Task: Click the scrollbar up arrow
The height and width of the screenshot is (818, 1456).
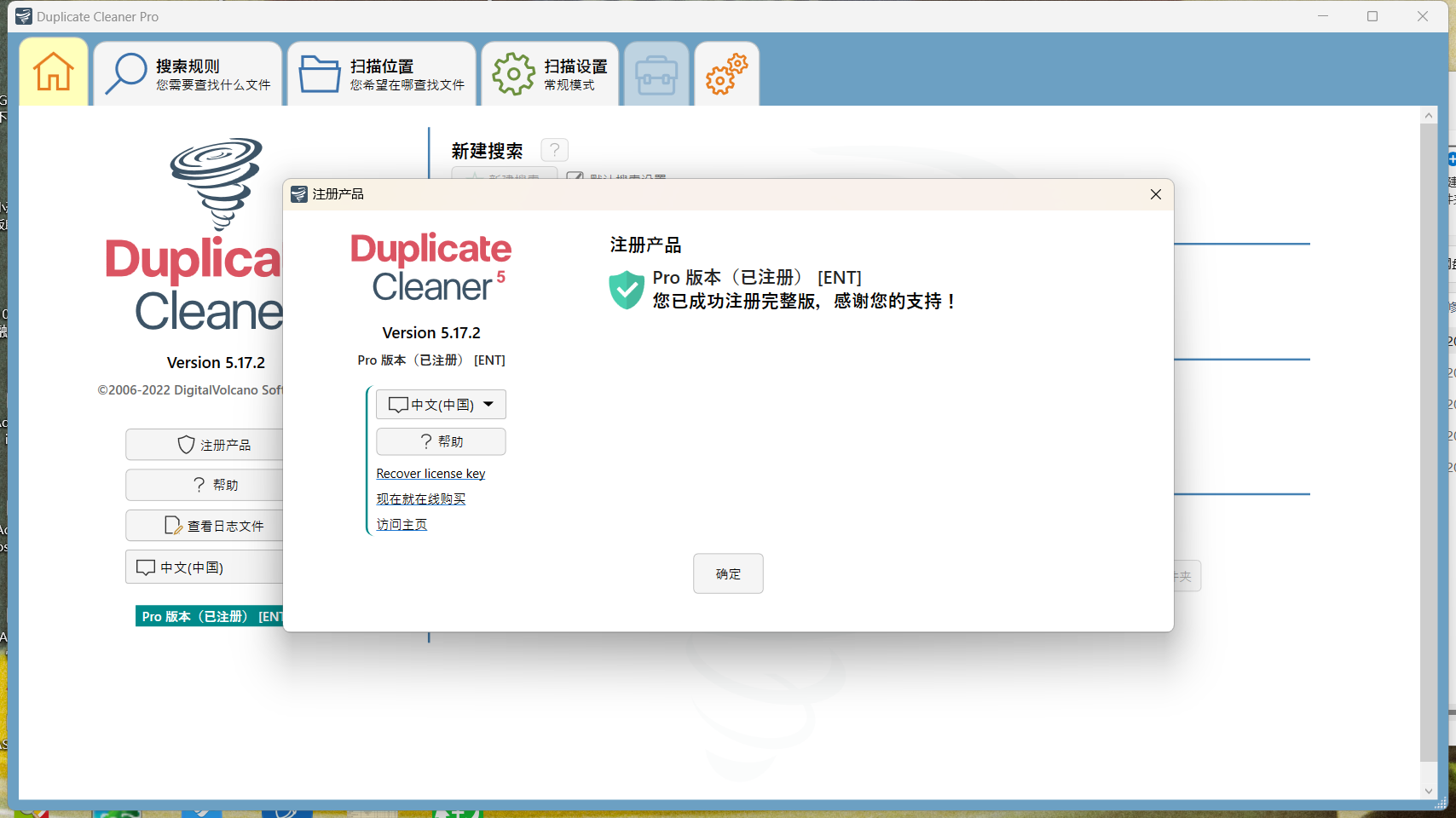Action: pos(1429,115)
